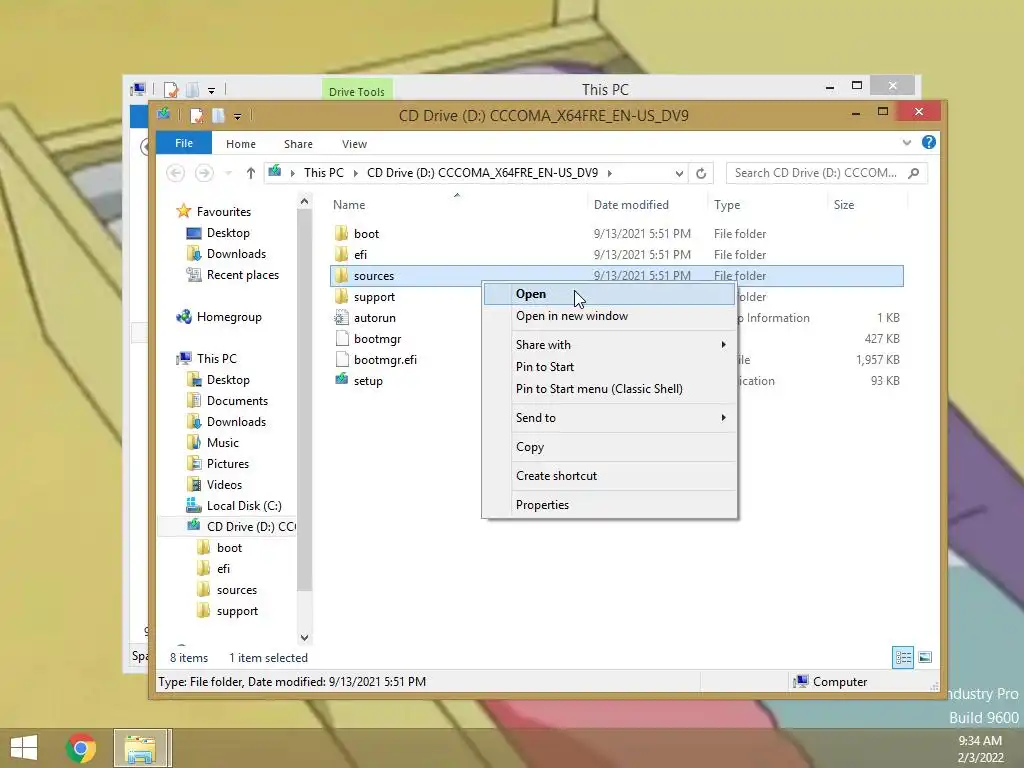This screenshot has width=1024, height=768.
Task: Choose Open in the context menu
Action: click(609, 294)
